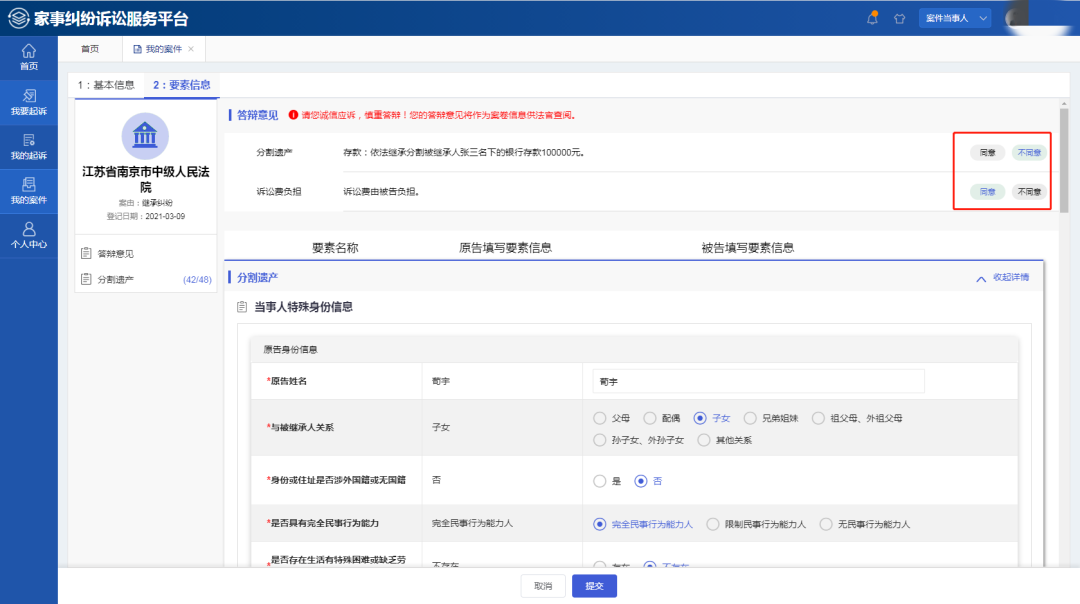Select 孙子女、外孙子女 radio
This screenshot has width=1080, height=604.
tap(600, 440)
